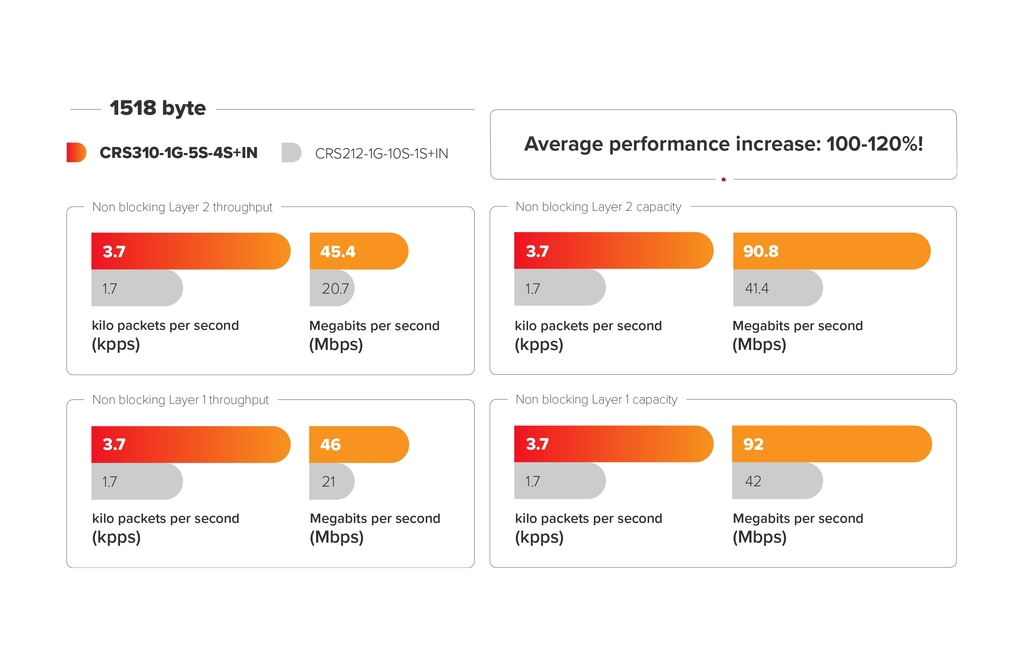Select the orange 45.4 Mbps bar
This screenshot has height=668, width=1024.
pyautogui.click(x=359, y=251)
